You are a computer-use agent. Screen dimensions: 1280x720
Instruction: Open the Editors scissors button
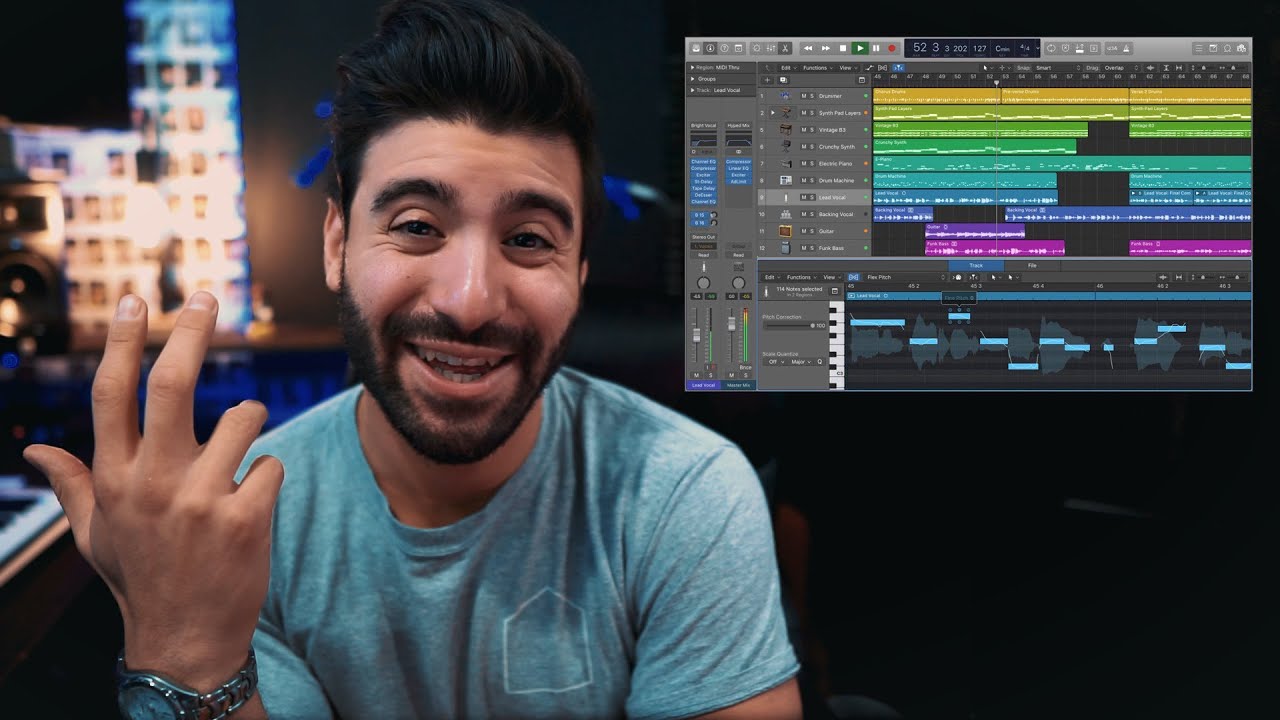click(x=785, y=48)
